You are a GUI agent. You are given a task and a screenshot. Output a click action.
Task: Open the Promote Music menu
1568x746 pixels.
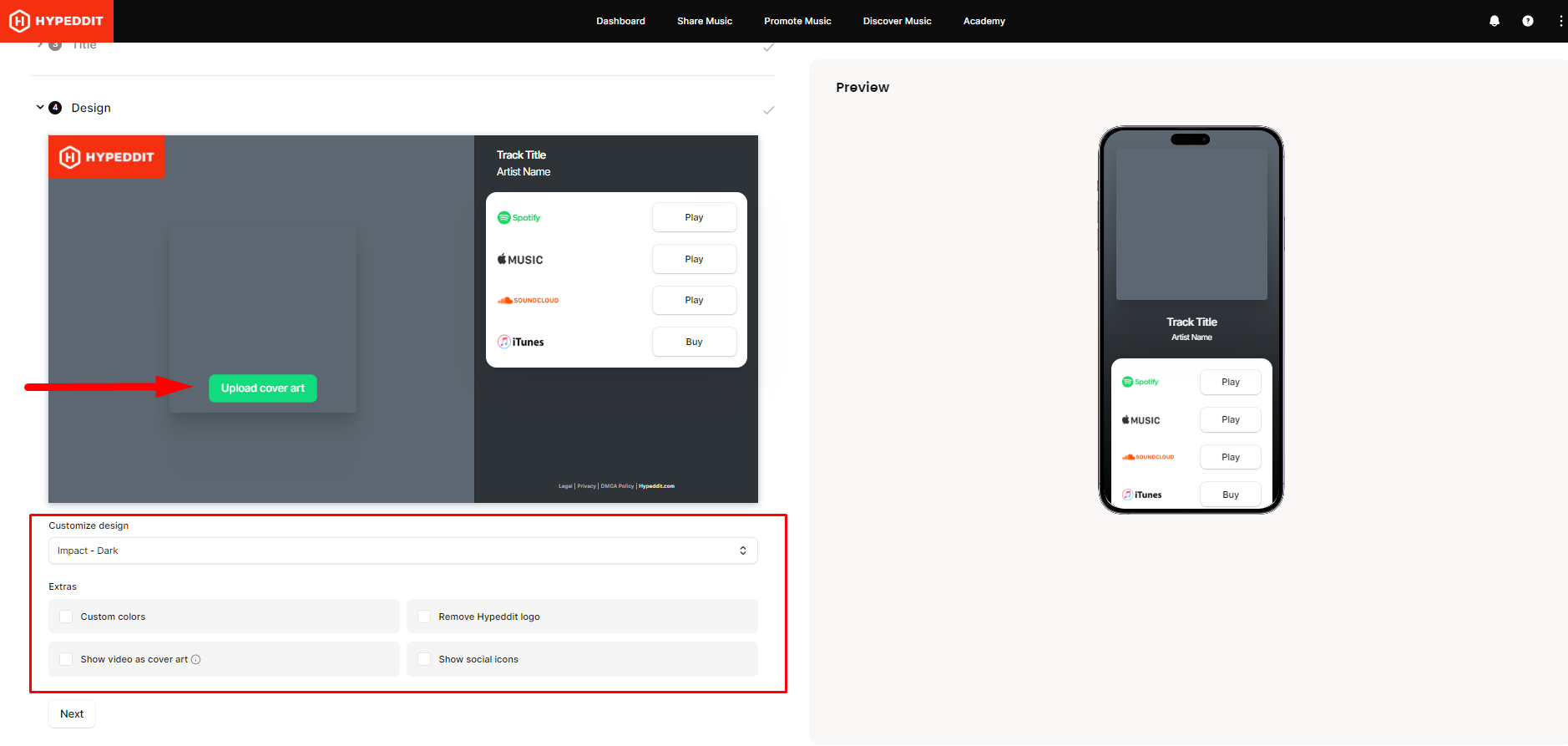(x=797, y=21)
